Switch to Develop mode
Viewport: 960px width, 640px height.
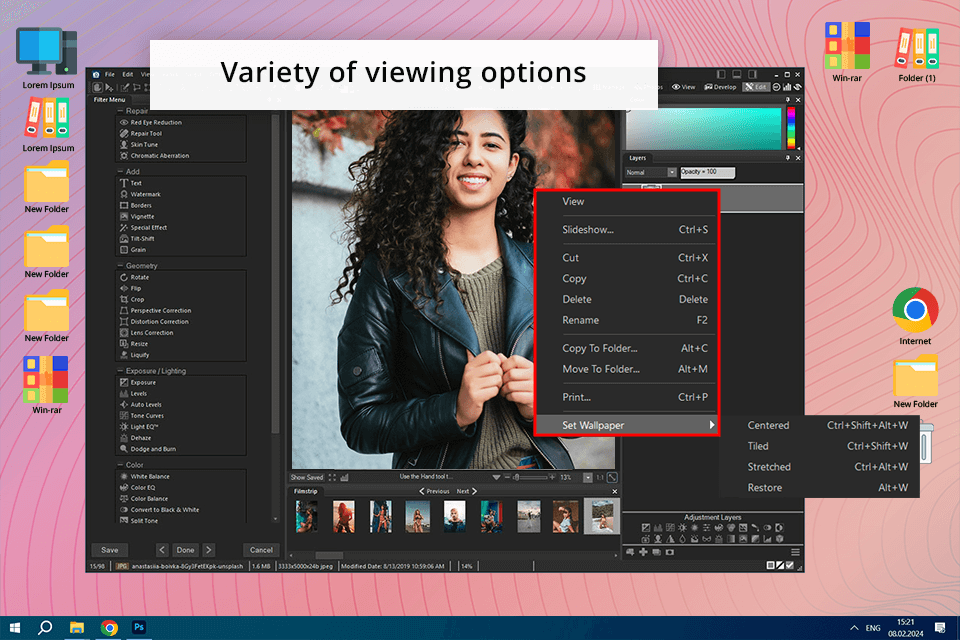click(x=721, y=87)
